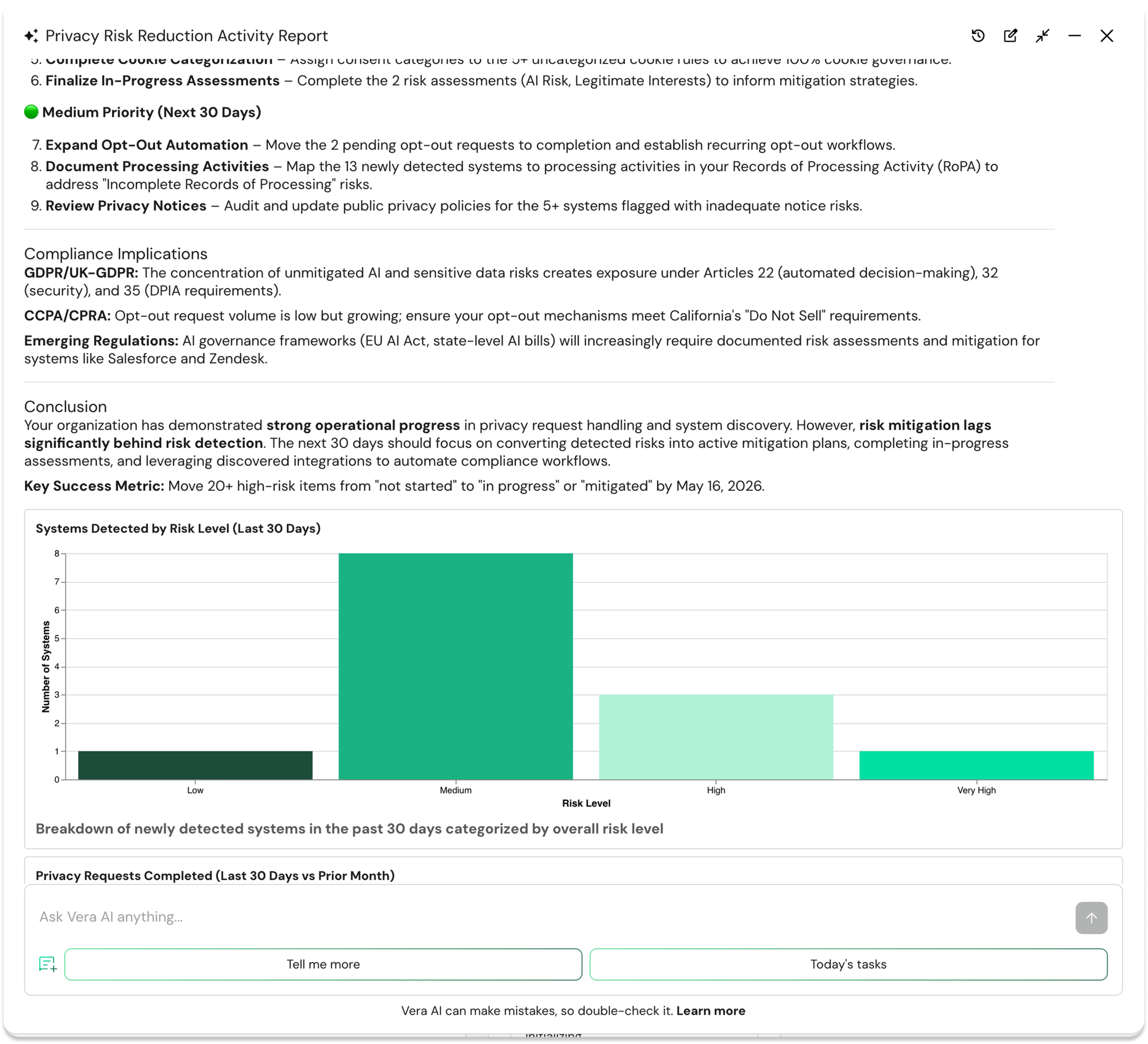Click the 'Key Success Metric:' label
This screenshot has height=1044, width=1148.
point(94,486)
